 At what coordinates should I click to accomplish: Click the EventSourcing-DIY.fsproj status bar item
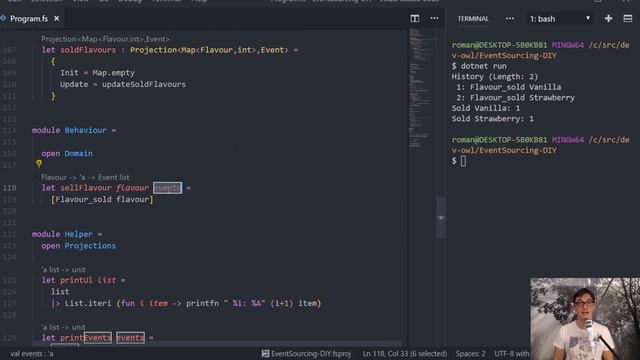click(x=306, y=353)
